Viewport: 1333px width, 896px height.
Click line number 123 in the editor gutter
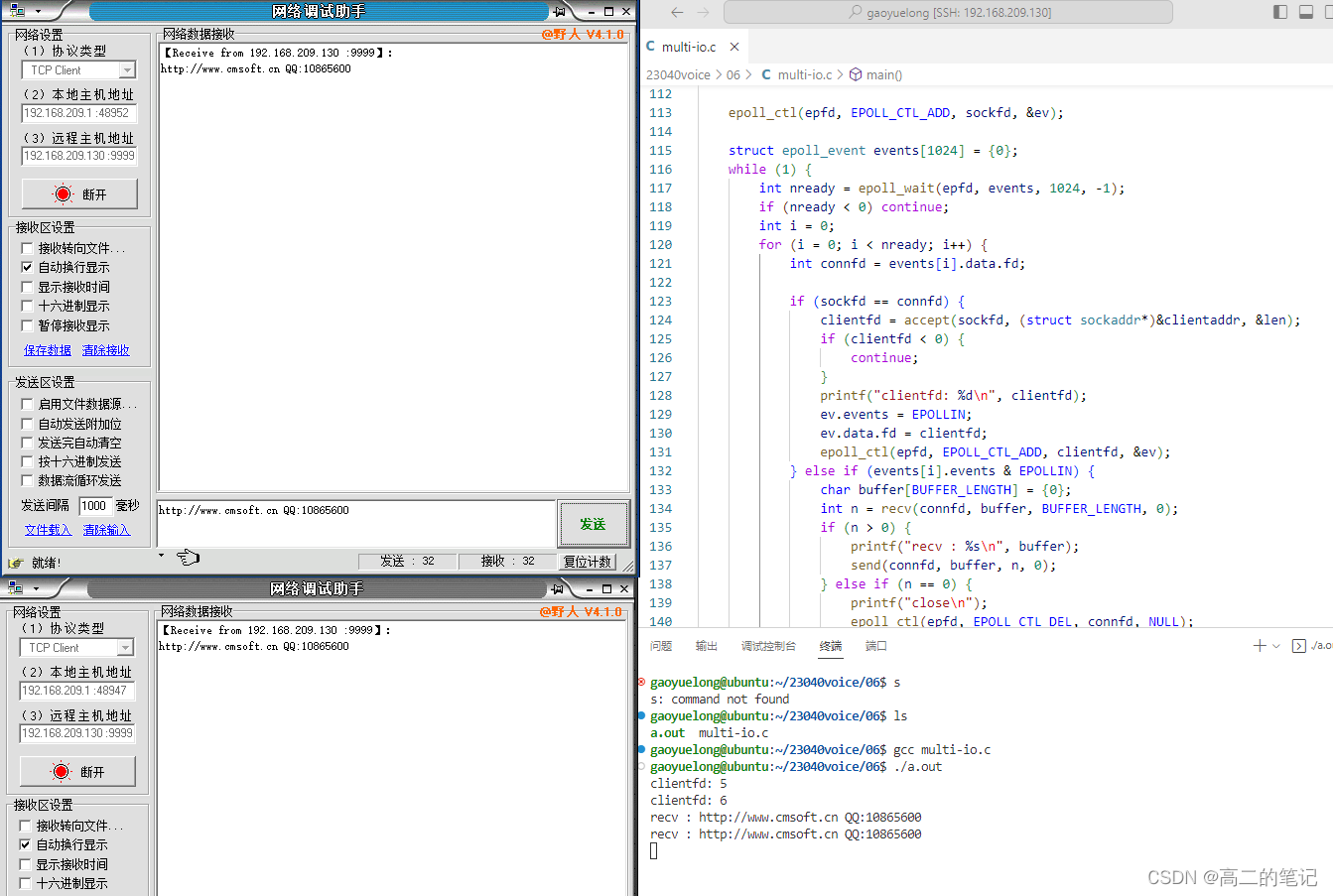[661, 301]
